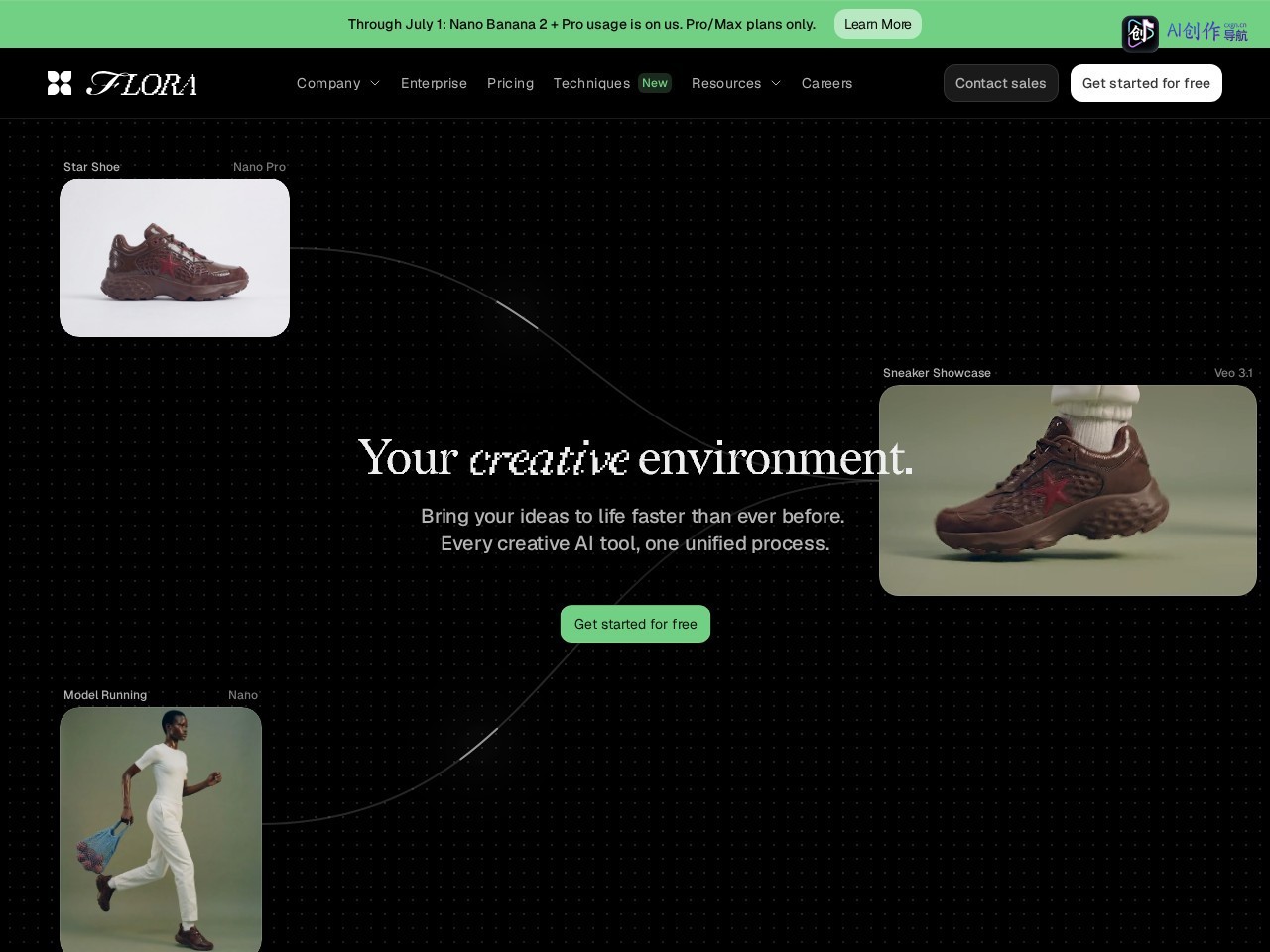The height and width of the screenshot is (952, 1270).
Task: Click the Contact sales button
Action: [1000, 83]
